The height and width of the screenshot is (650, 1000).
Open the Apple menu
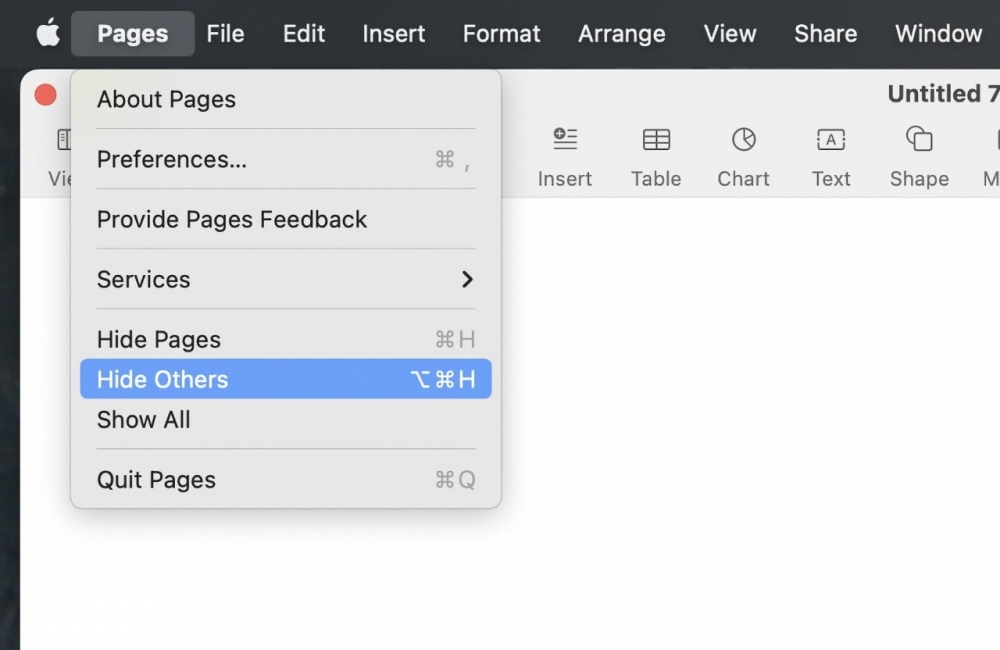point(47,33)
